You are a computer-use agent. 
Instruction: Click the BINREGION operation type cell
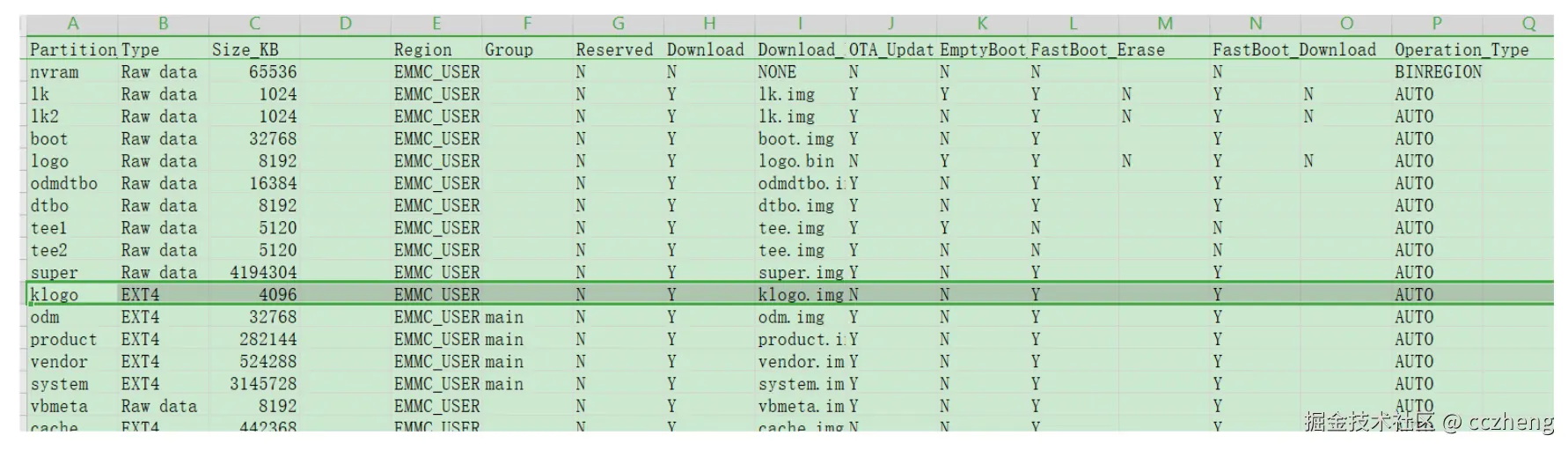coord(1438,72)
